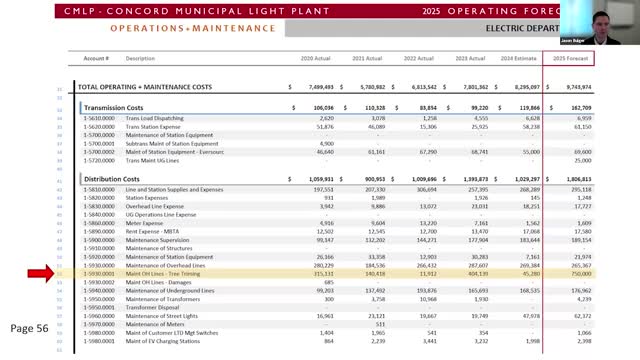This screenshot has width=640, height=360.
Task: Click the 'Transformer Disposal' description
Action: coord(152,307)
